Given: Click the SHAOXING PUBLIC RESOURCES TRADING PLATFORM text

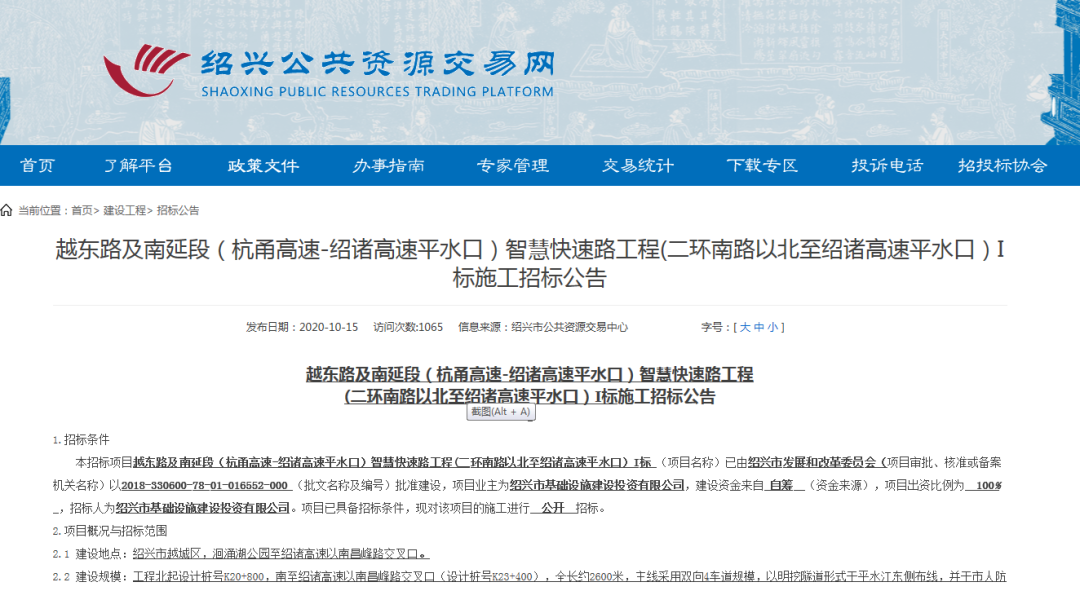Looking at the screenshot, I should [x=377, y=92].
